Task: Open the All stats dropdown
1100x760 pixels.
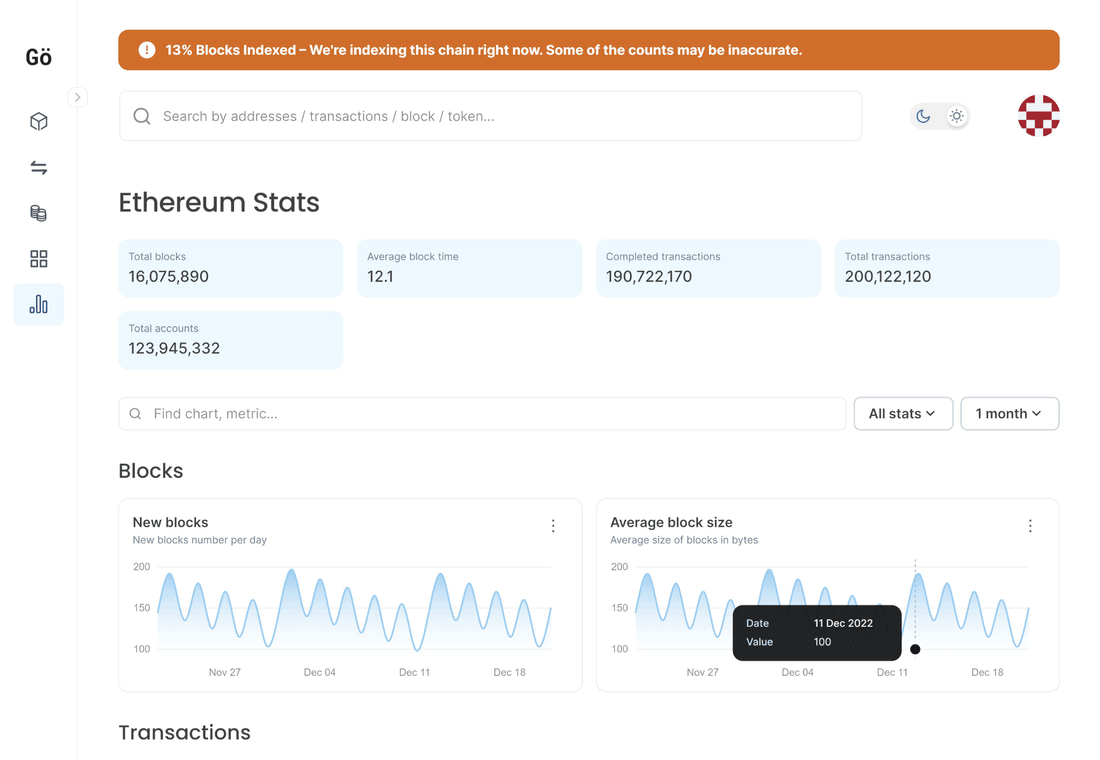Action: (x=903, y=413)
